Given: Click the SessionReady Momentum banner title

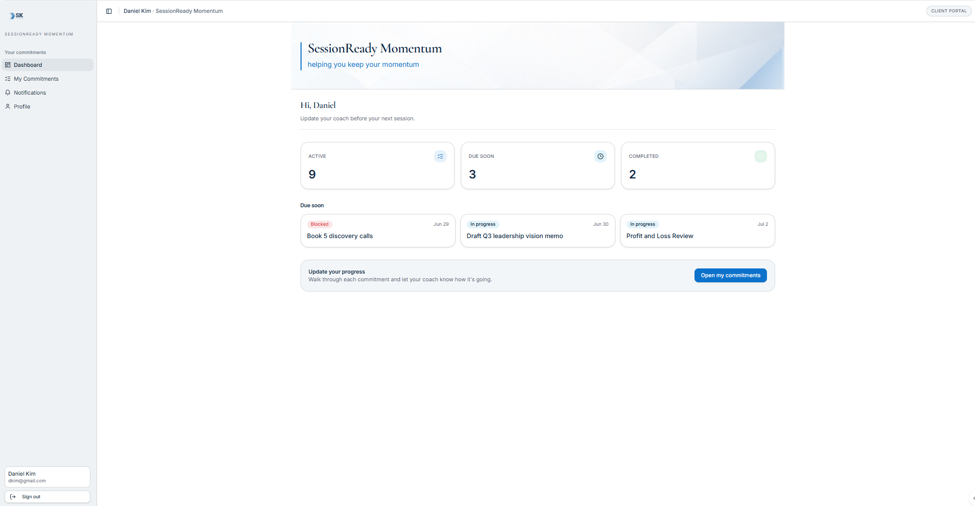Looking at the screenshot, I should click(x=375, y=48).
